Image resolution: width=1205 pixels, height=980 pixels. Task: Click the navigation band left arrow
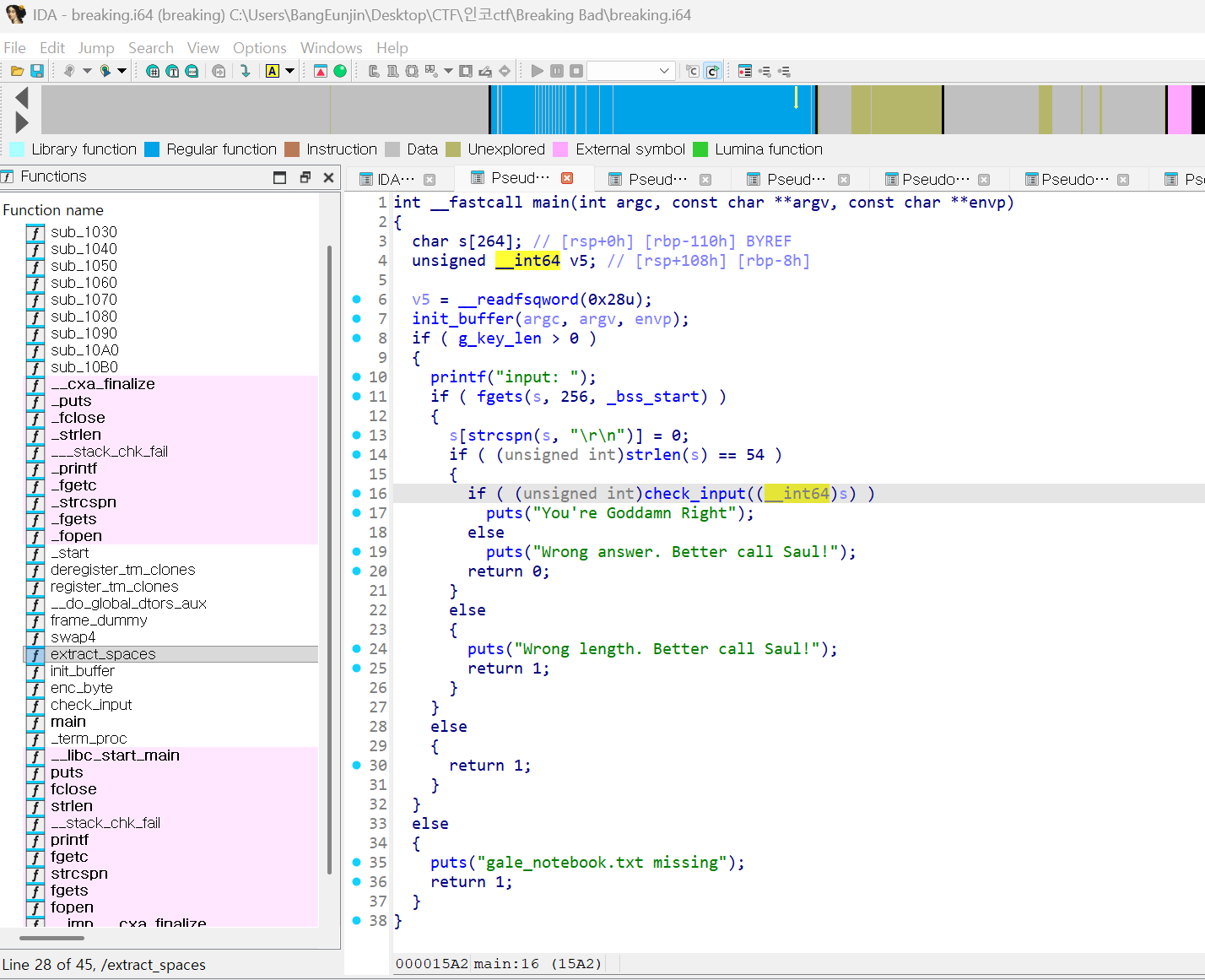click(23, 98)
